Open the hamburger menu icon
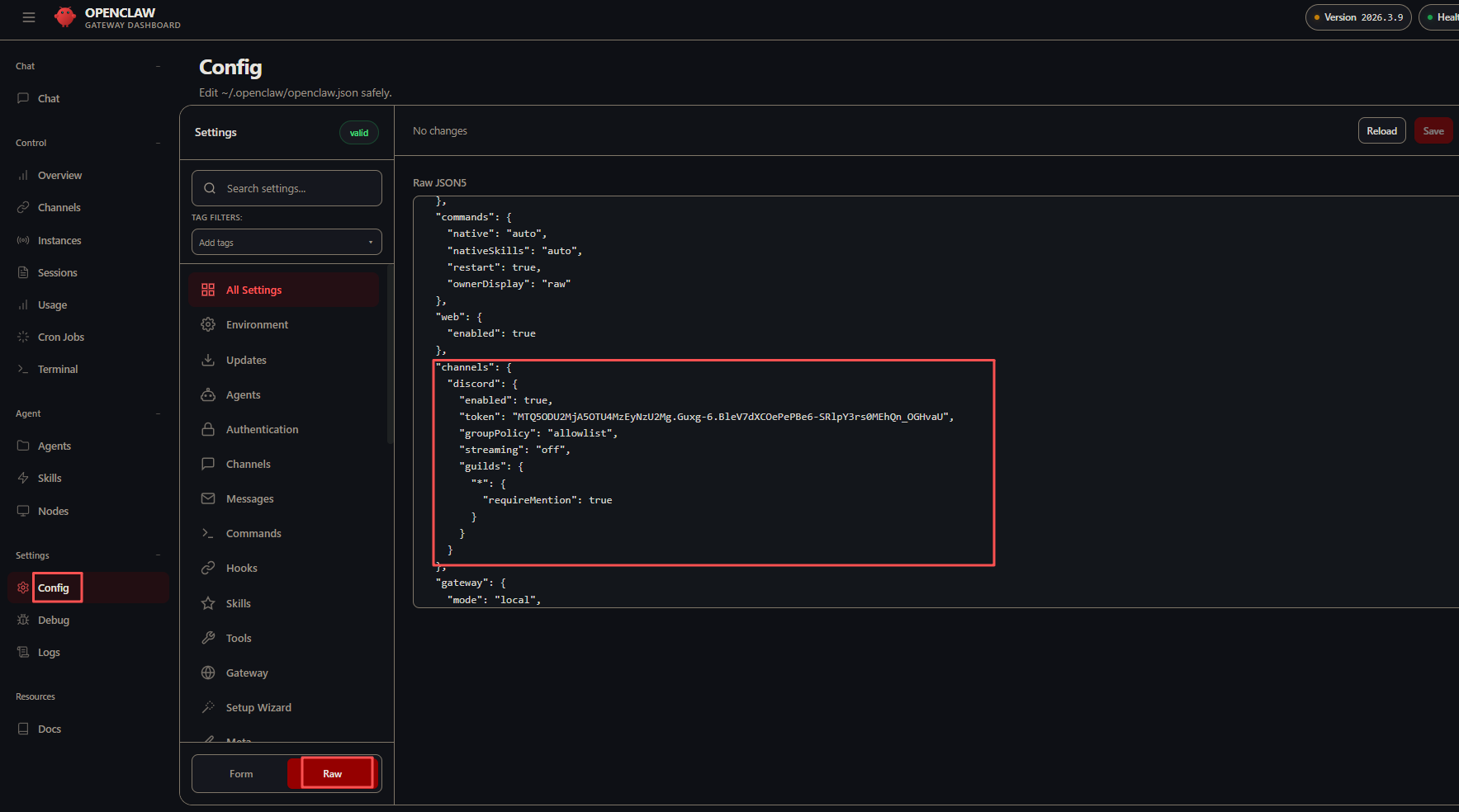The height and width of the screenshot is (812, 1459). click(x=29, y=17)
